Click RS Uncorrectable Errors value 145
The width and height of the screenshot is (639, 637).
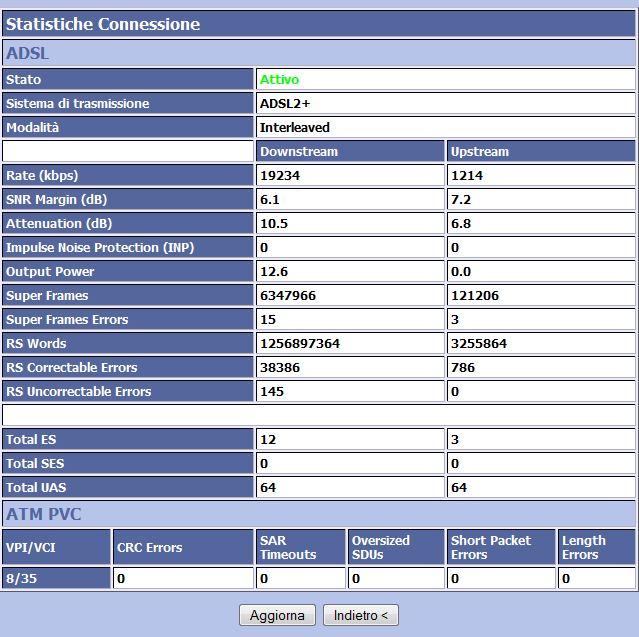coord(272,391)
